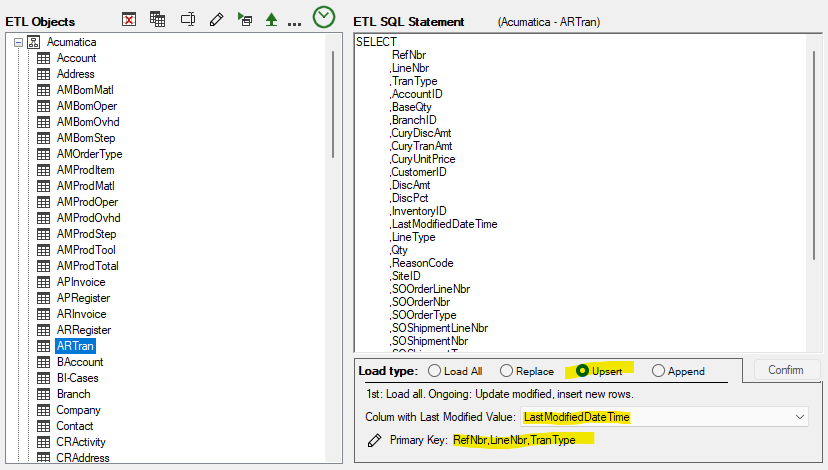Select the Upsert radio button
Viewport: 828px width, 470px height.
583,371
